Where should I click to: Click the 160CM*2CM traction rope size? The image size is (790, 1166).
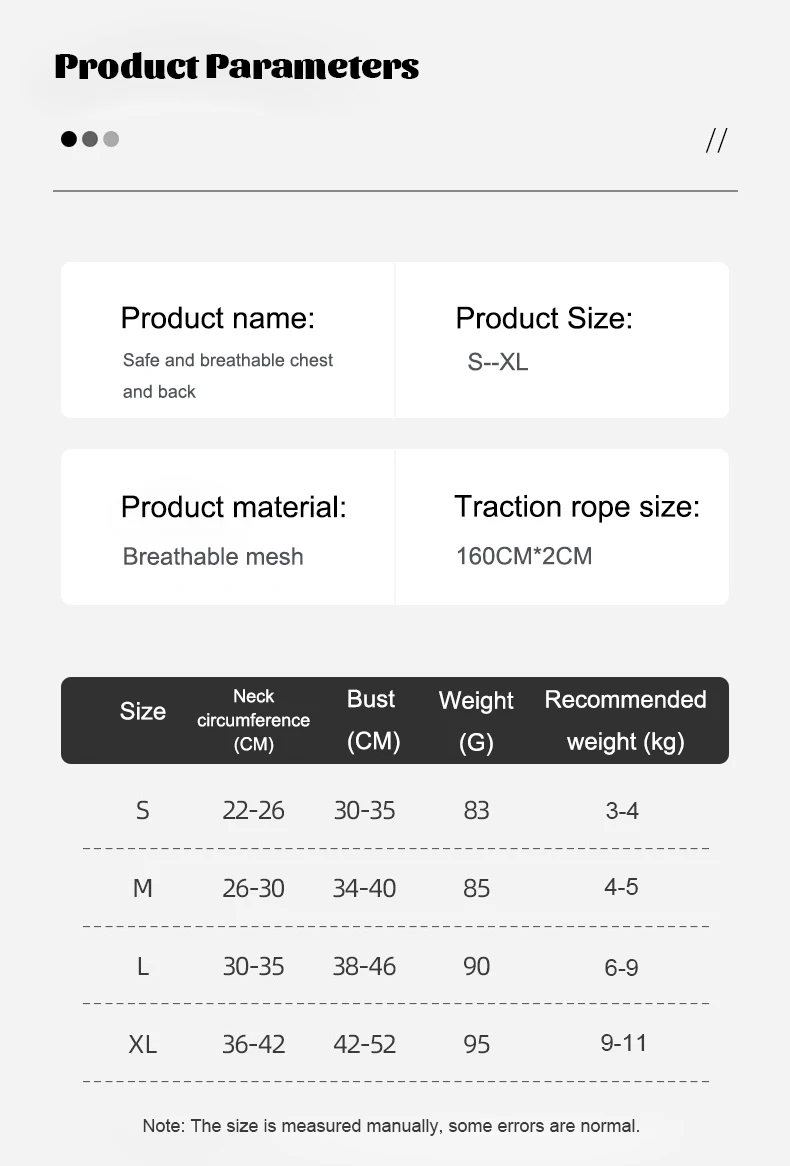point(524,555)
